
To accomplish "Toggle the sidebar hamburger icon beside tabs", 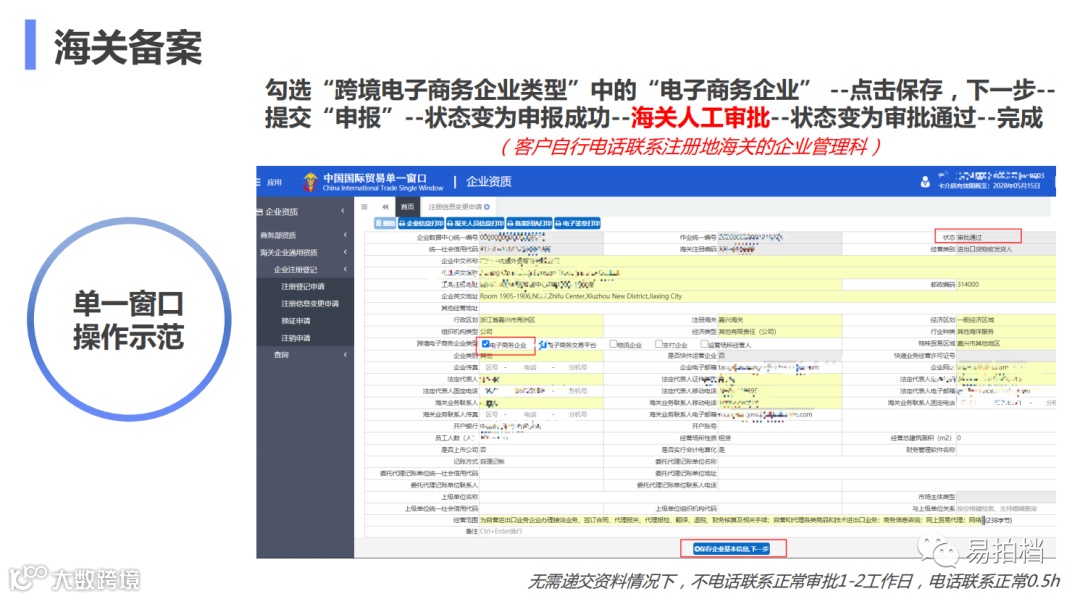I will pos(364,207).
